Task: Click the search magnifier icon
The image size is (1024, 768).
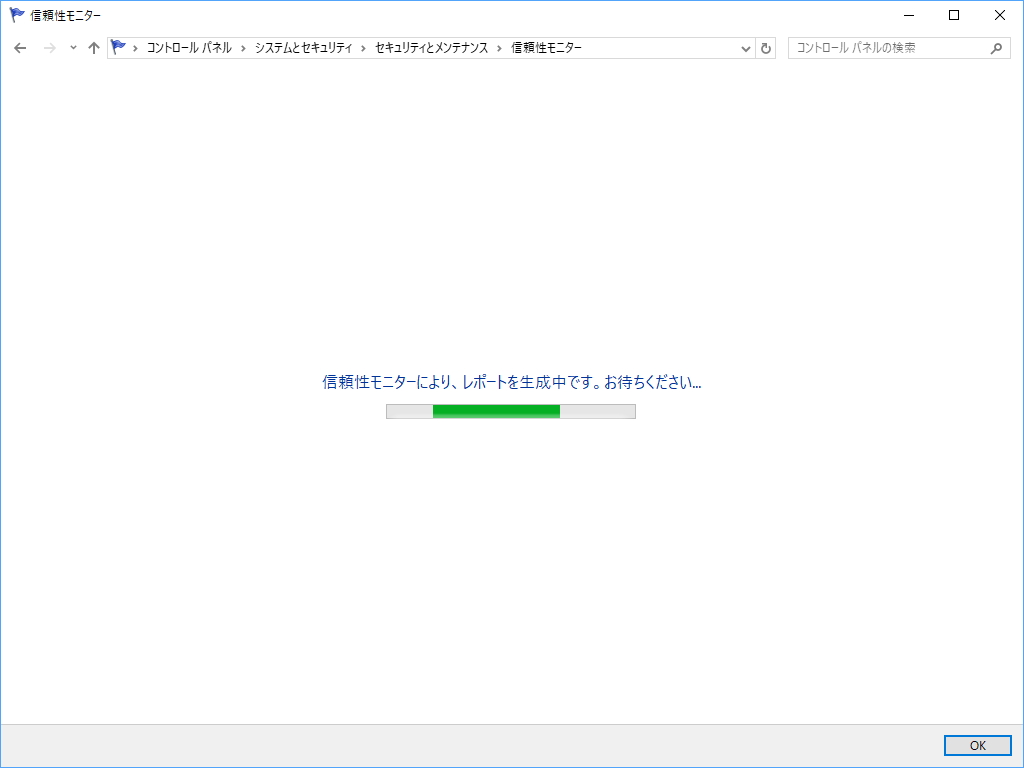Action: point(996,47)
